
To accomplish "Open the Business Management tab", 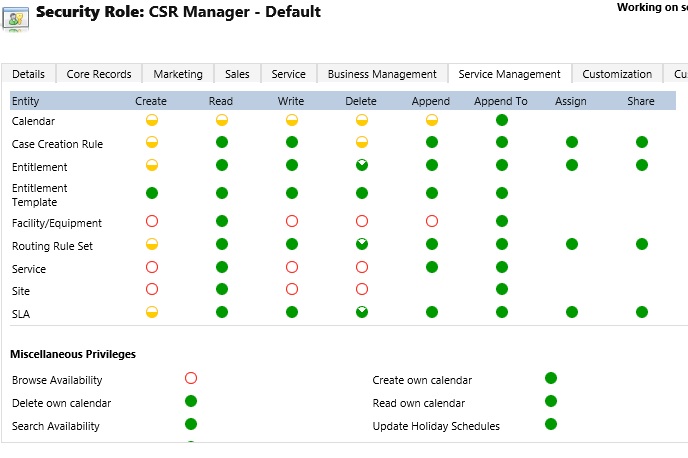I will [382, 74].
